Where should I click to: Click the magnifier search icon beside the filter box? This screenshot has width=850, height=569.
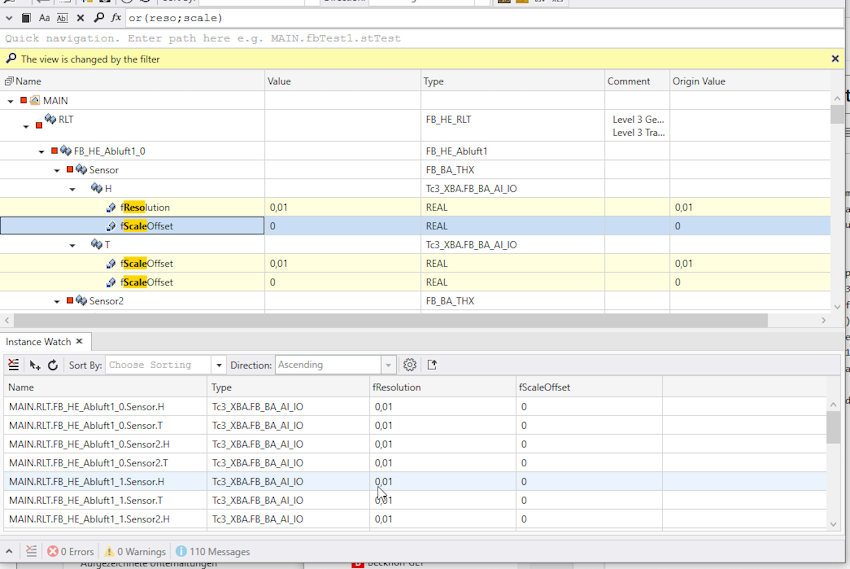point(99,18)
